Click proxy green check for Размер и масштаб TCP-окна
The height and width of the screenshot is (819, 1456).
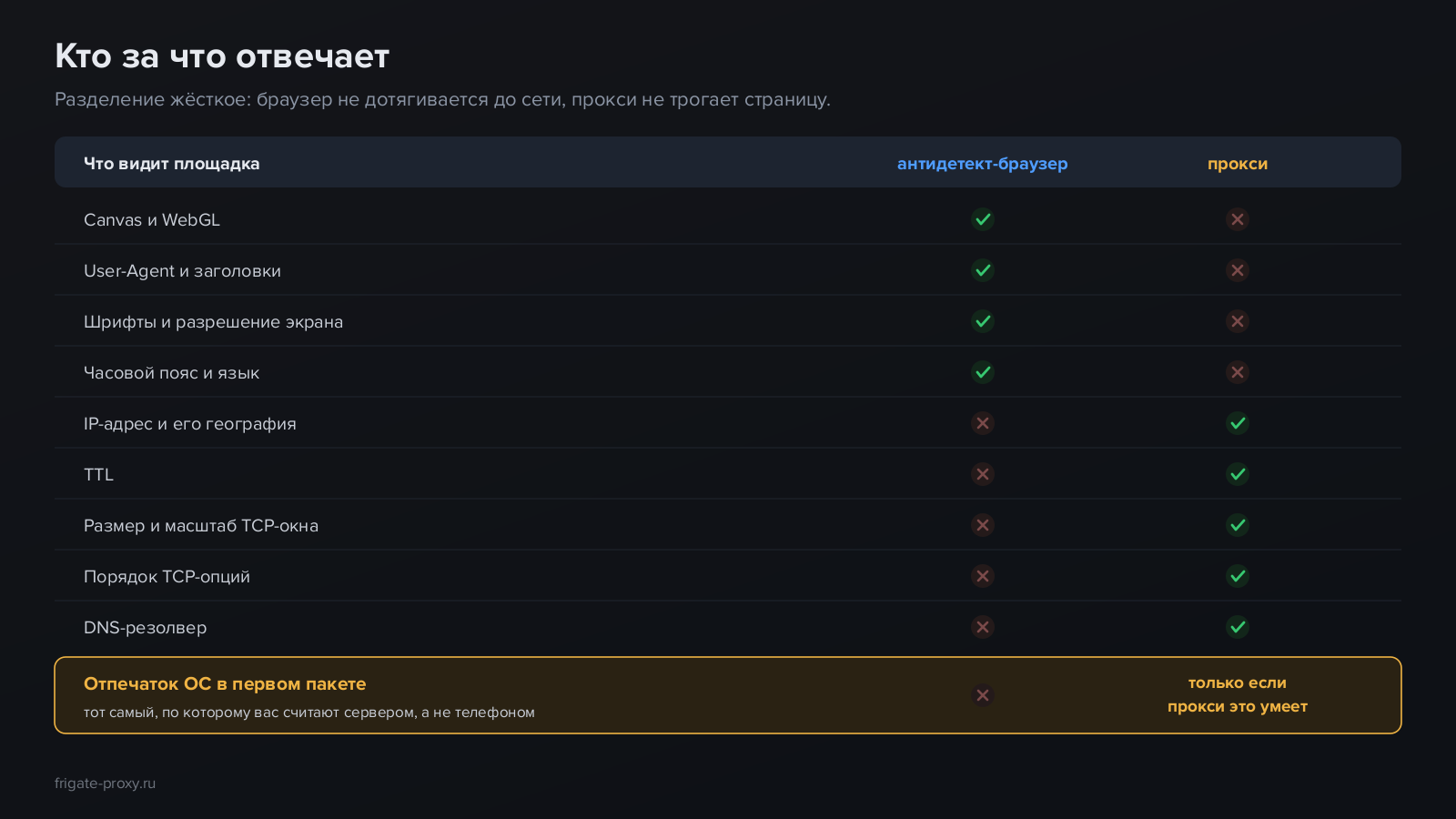click(1238, 525)
